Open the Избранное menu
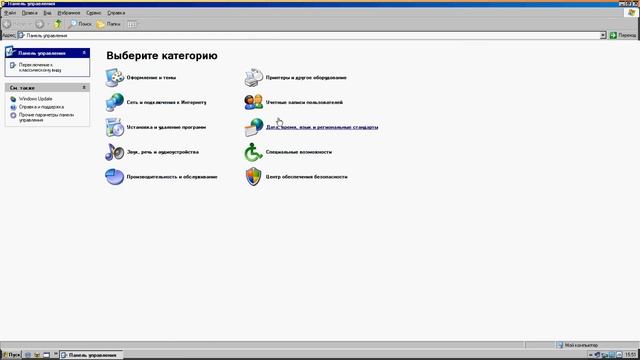 point(69,13)
